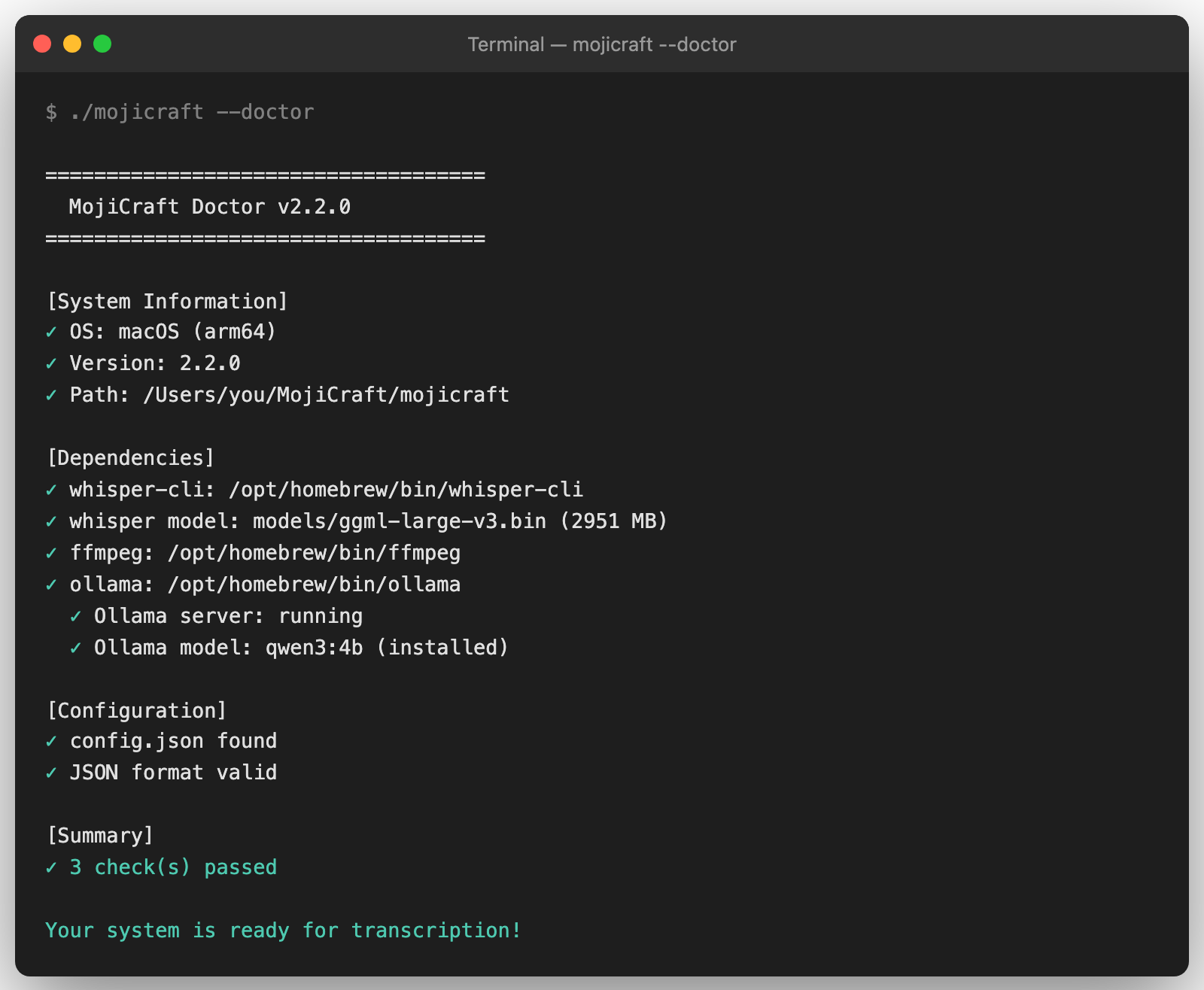Click the "3 check(s) passed" summary text

pos(173,867)
